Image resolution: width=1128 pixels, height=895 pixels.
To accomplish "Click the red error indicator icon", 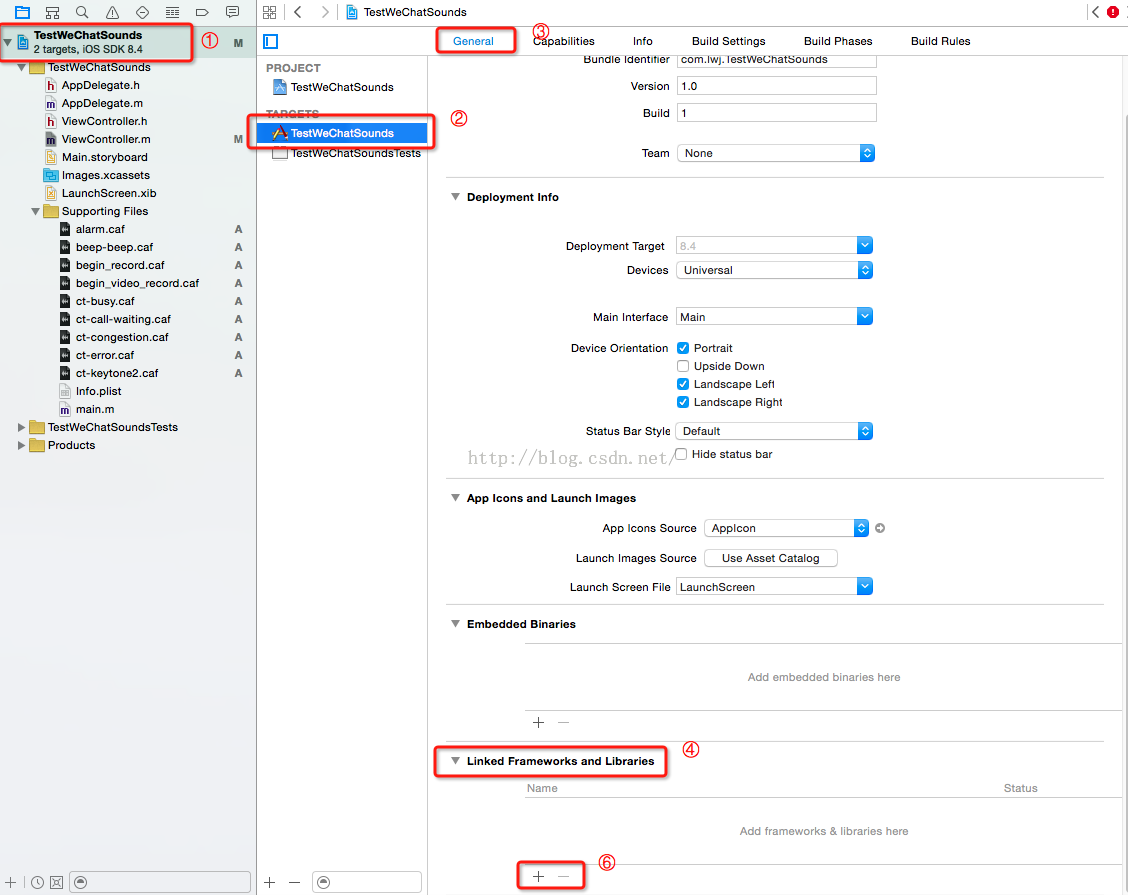I will (x=1113, y=12).
